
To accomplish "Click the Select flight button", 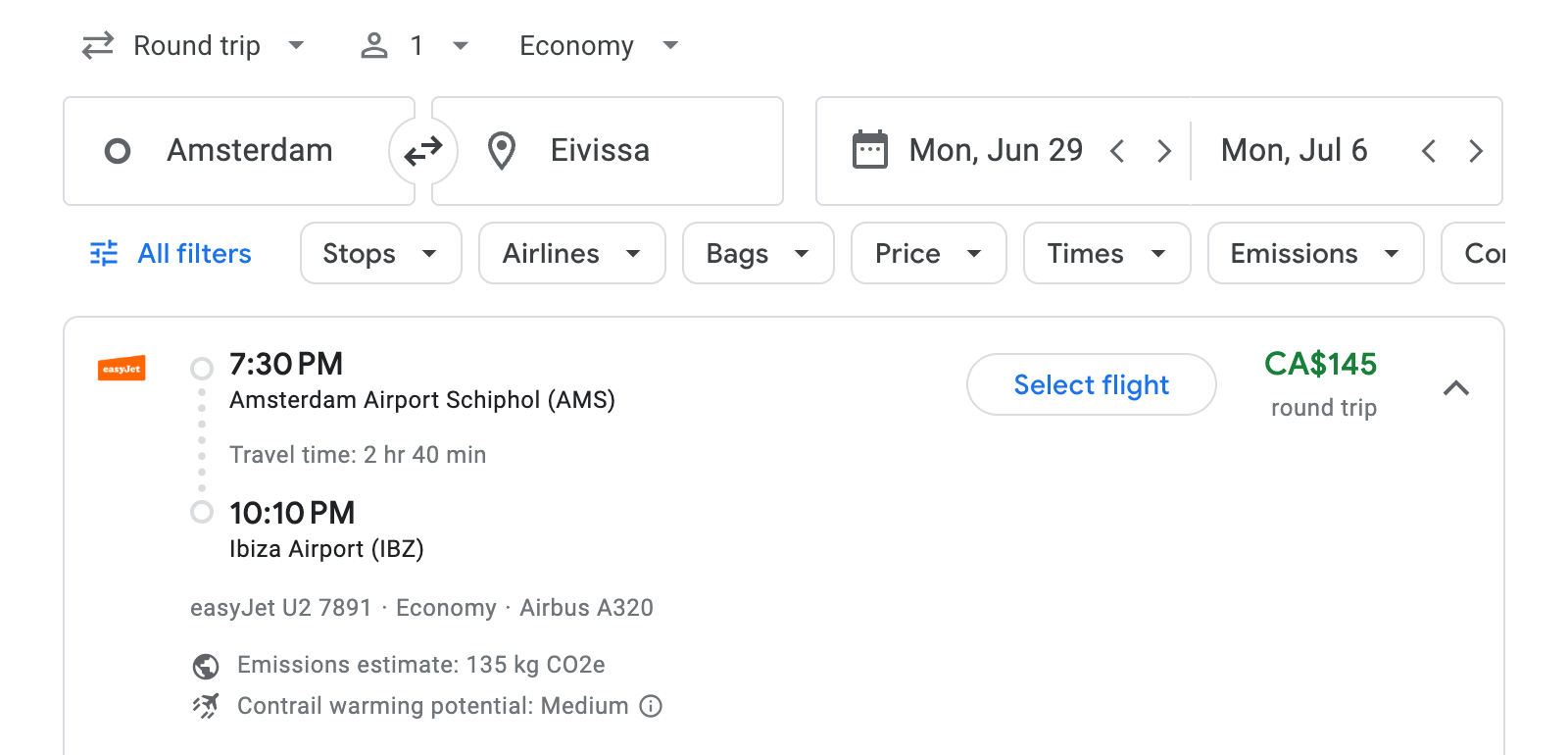I will click(1091, 384).
